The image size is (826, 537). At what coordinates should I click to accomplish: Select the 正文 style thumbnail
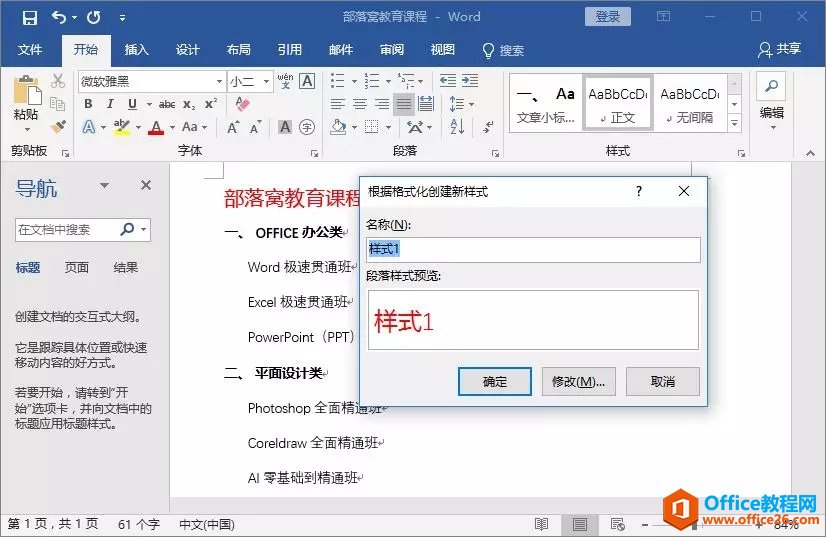click(617, 104)
